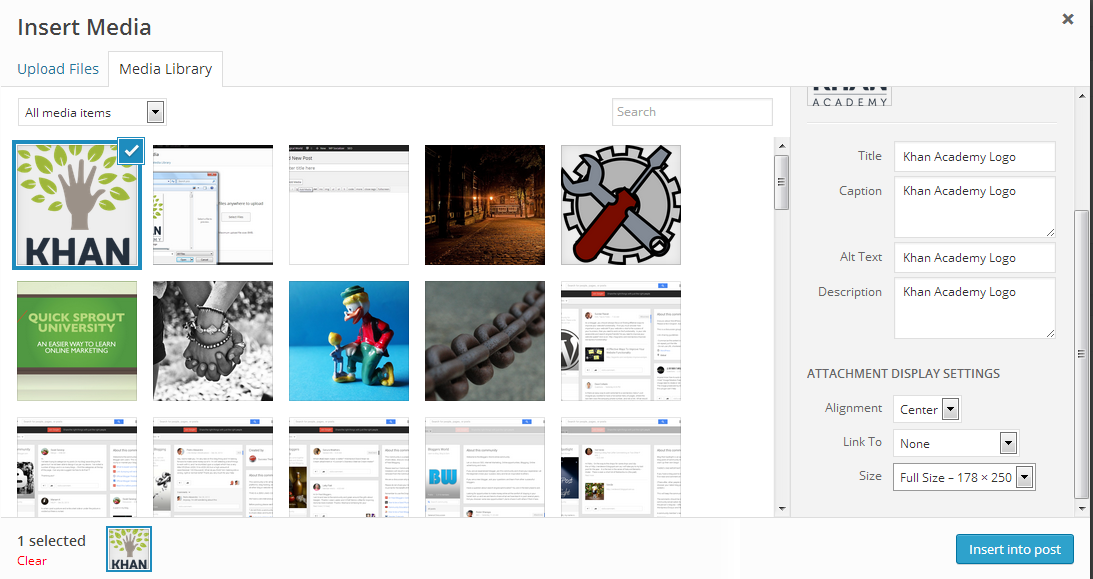Open the Alignment dropdown set to Center
Viewport: 1093px width, 579px height.
[927, 409]
